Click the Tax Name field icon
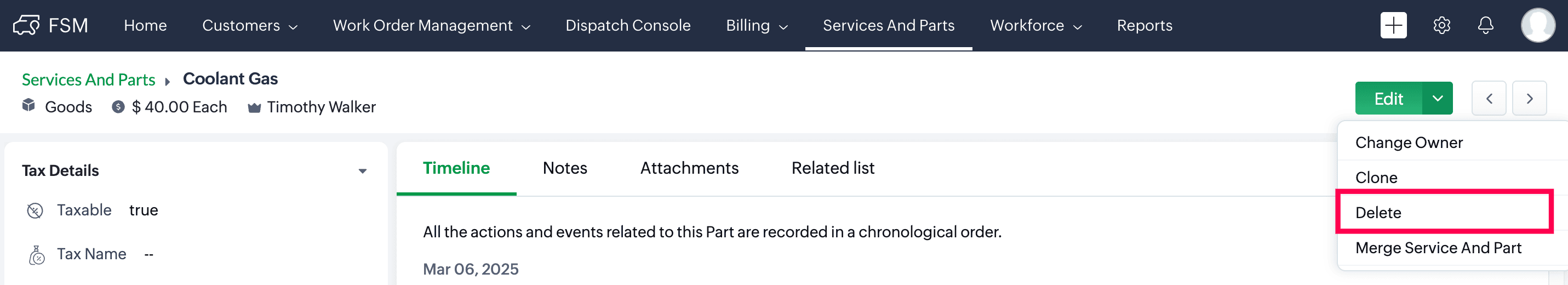The height and width of the screenshot is (285, 1568). (x=37, y=255)
